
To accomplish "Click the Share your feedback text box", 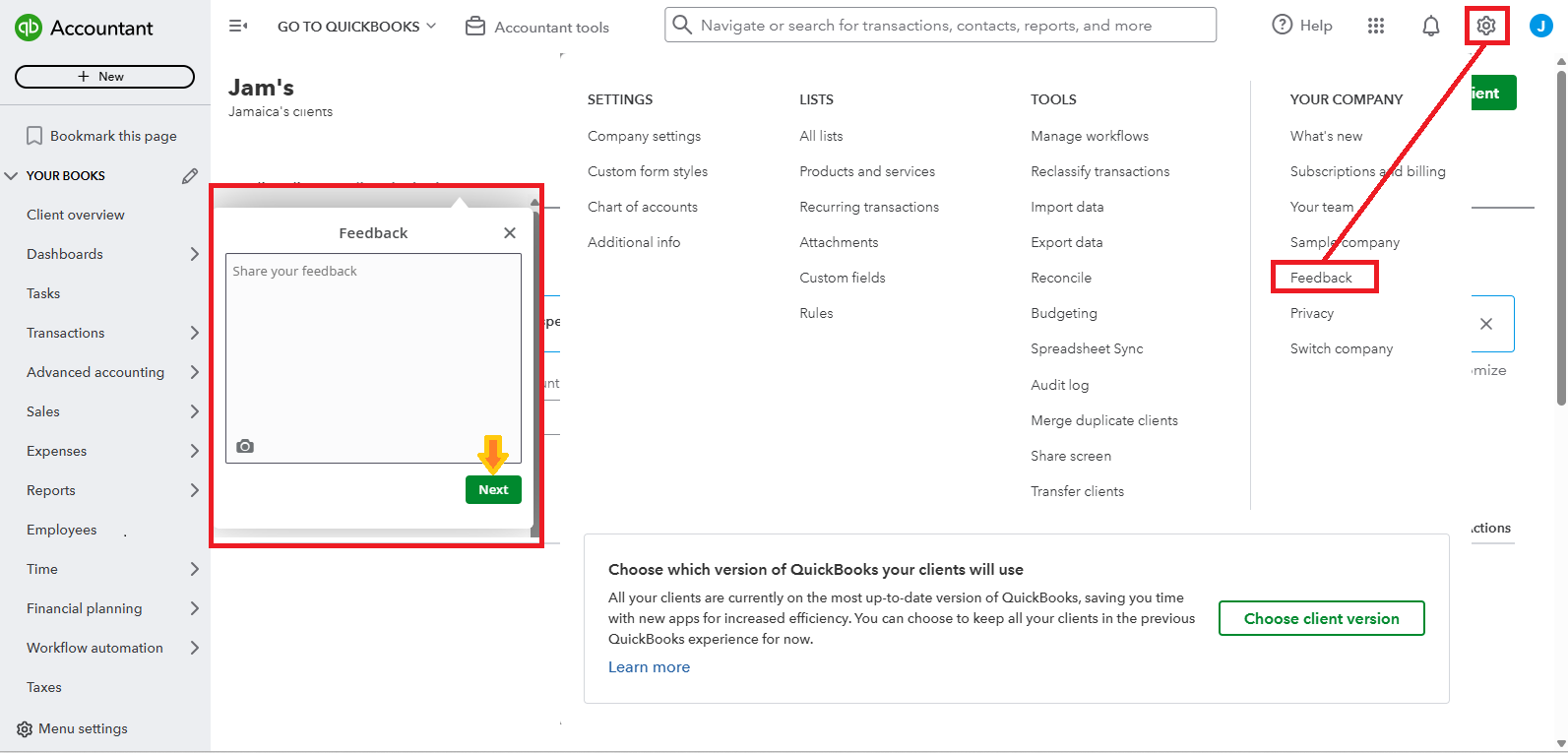I will point(373,345).
